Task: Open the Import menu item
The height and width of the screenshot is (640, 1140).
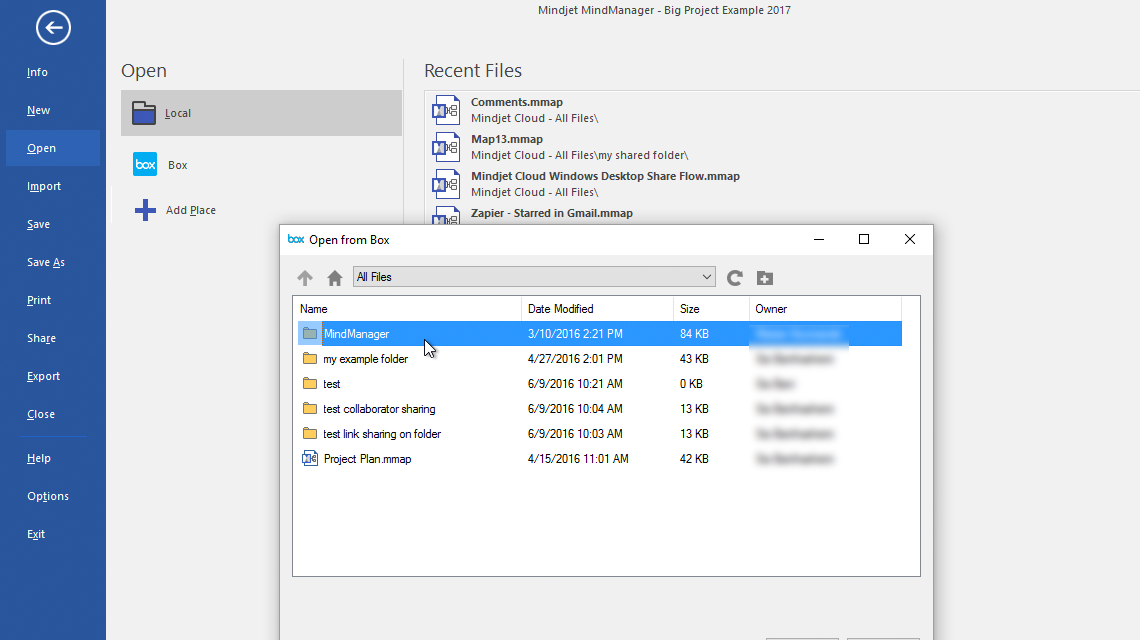Action: click(44, 186)
